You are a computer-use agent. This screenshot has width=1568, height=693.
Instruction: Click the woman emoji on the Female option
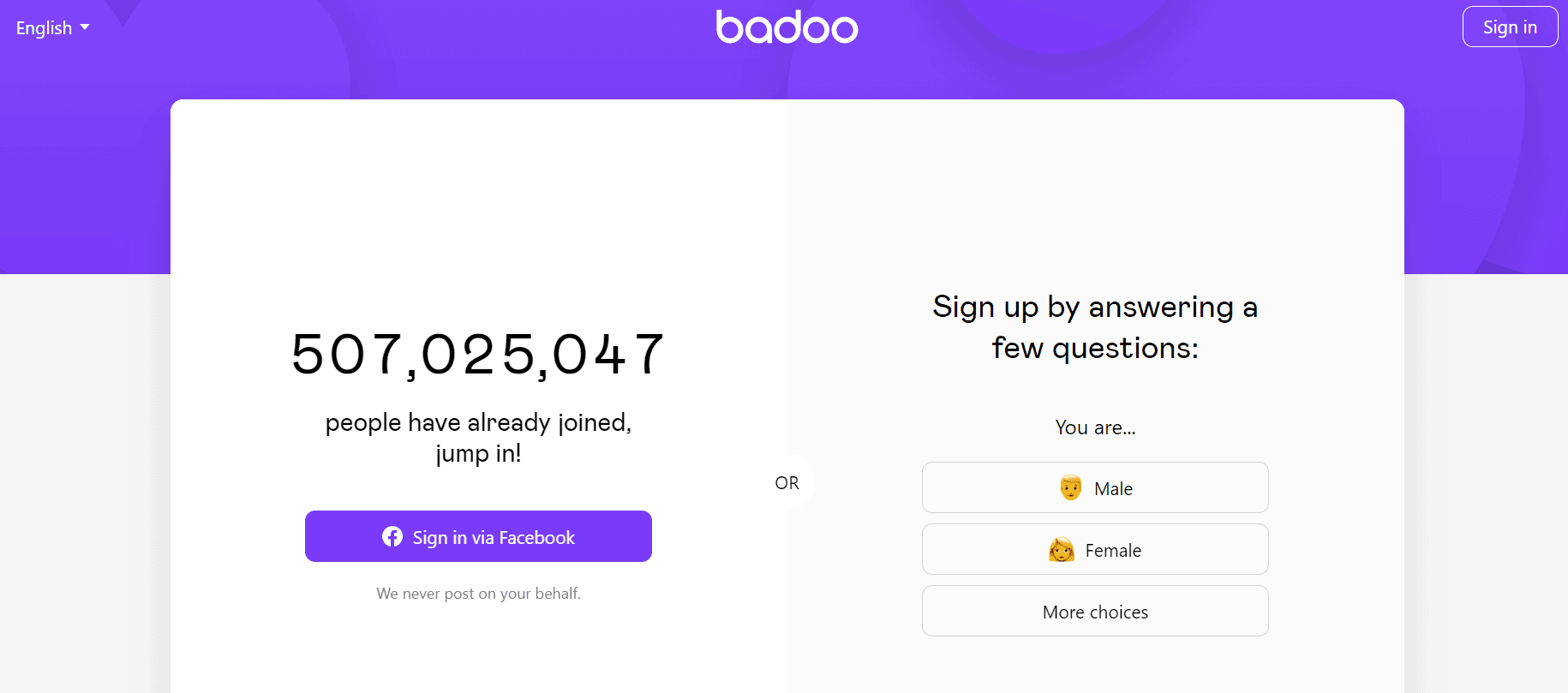tap(1061, 549)
